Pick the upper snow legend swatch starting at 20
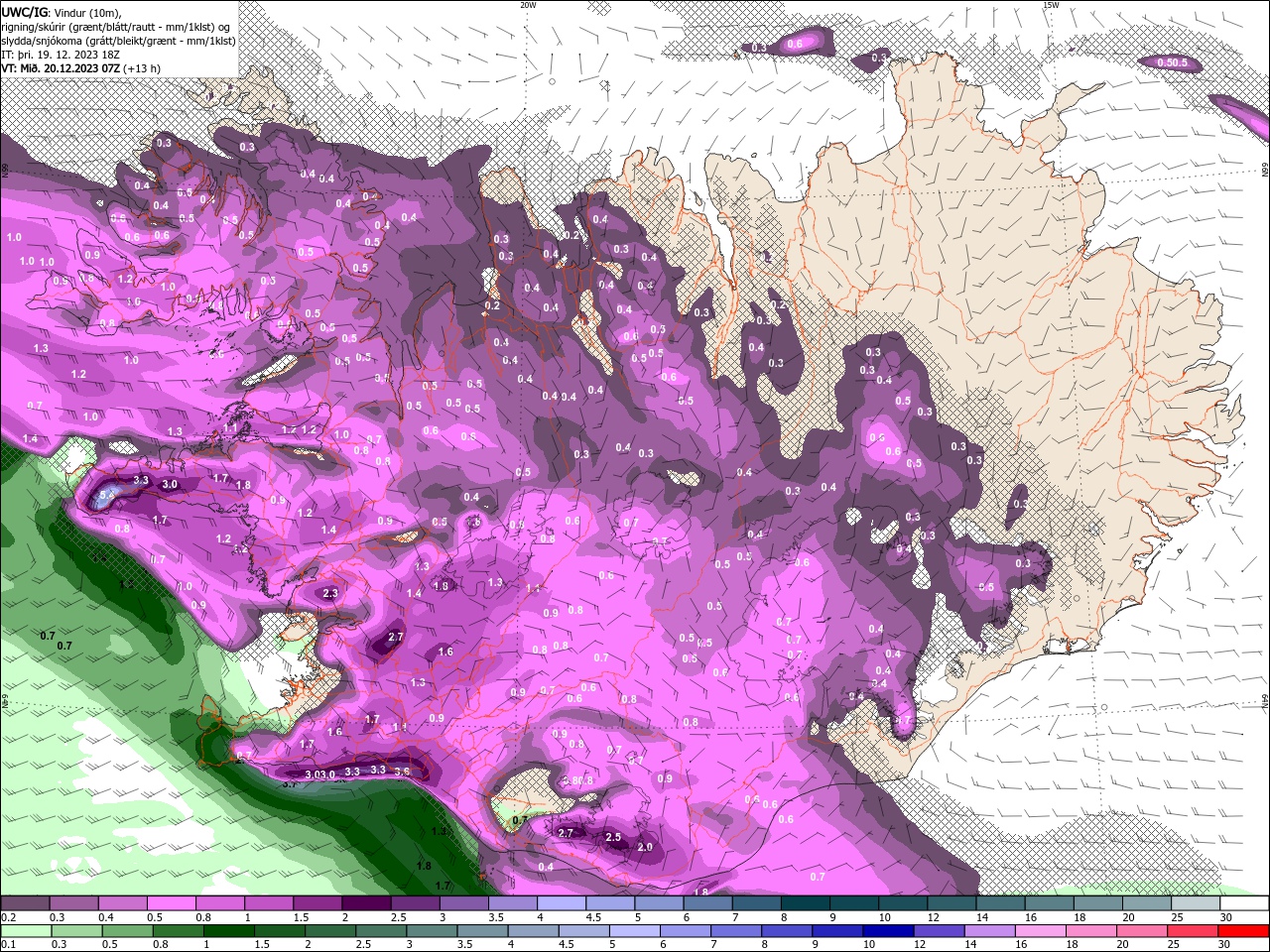The height and width of the screenshot is (952, 1270). pyautogui.click(x=1146, y=903)
